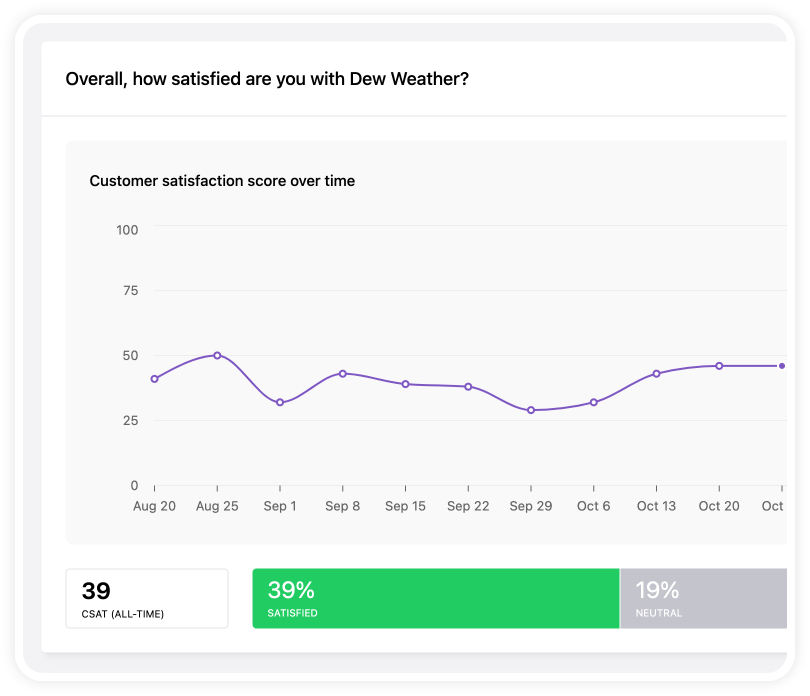Select the Sep 22 data point

[468, 386]
